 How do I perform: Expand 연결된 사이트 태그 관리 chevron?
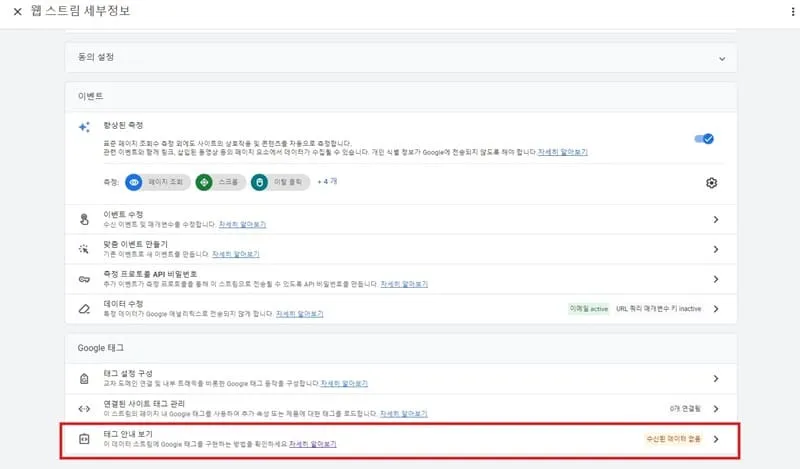coord(716,409)
